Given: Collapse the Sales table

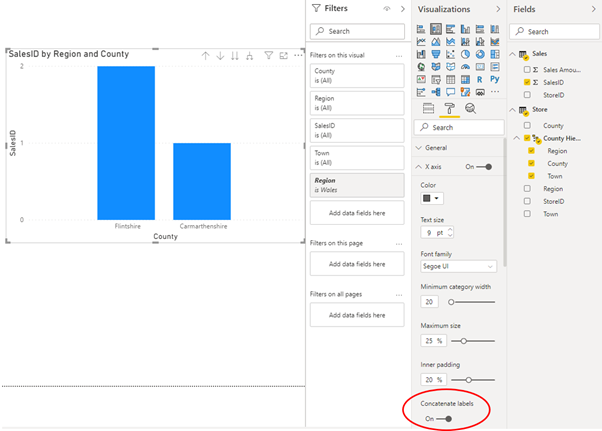Looking at the screenshot, I should click(x=513, y=54).
